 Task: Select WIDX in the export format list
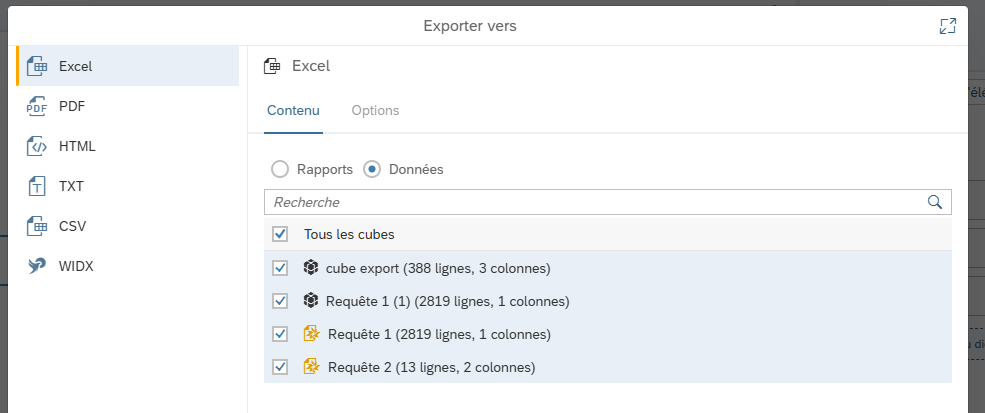coord(128,267)
